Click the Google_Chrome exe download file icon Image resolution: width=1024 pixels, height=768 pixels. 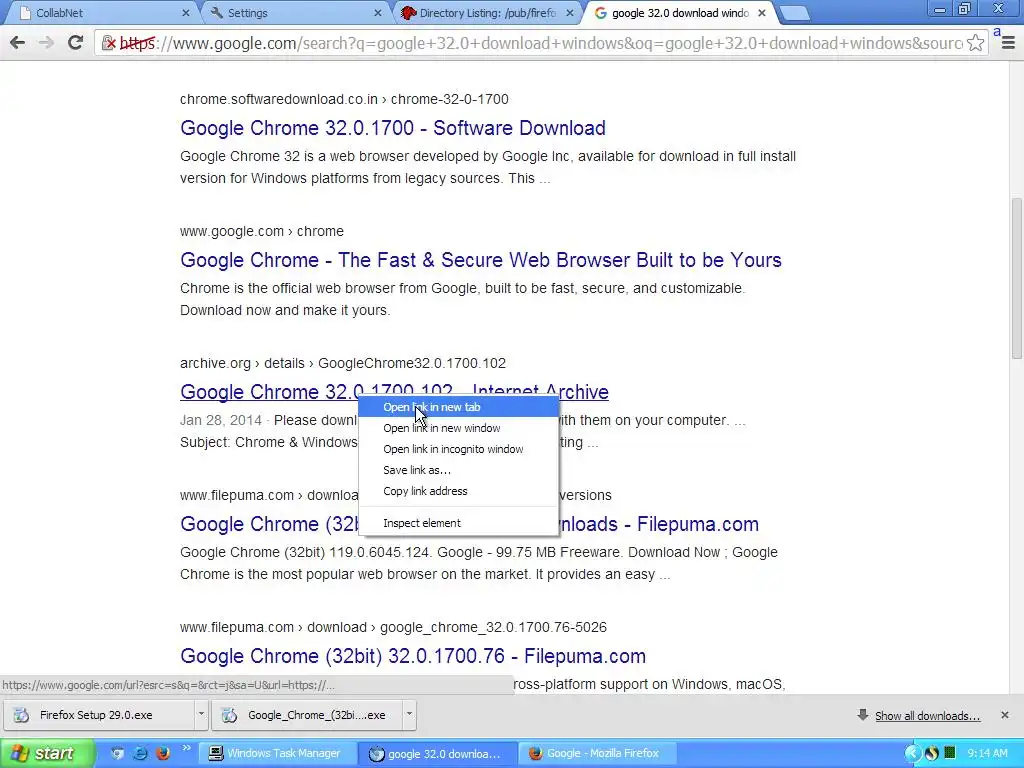pos(229,715)
